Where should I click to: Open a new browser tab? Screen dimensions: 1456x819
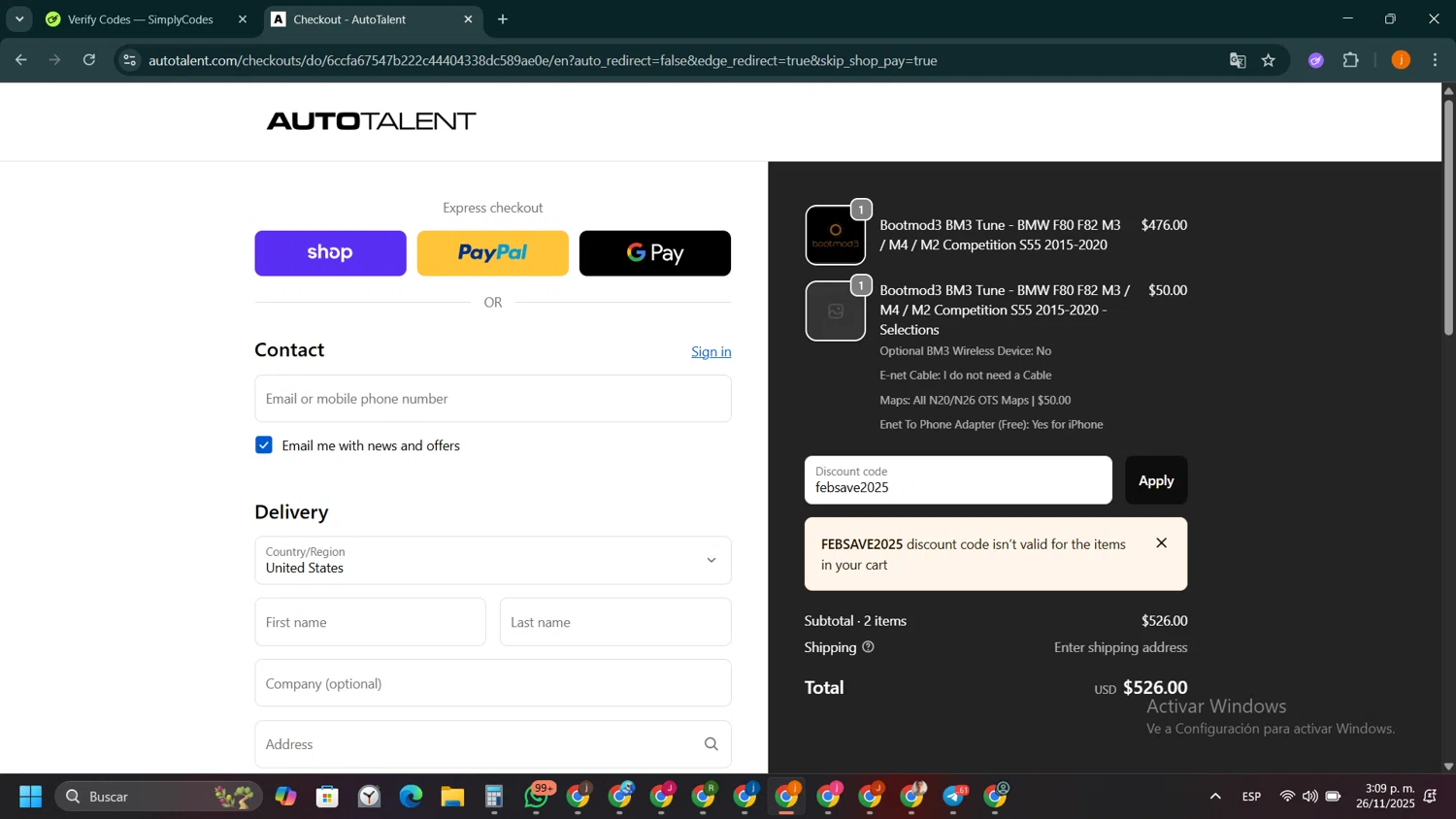coord(503,19)
